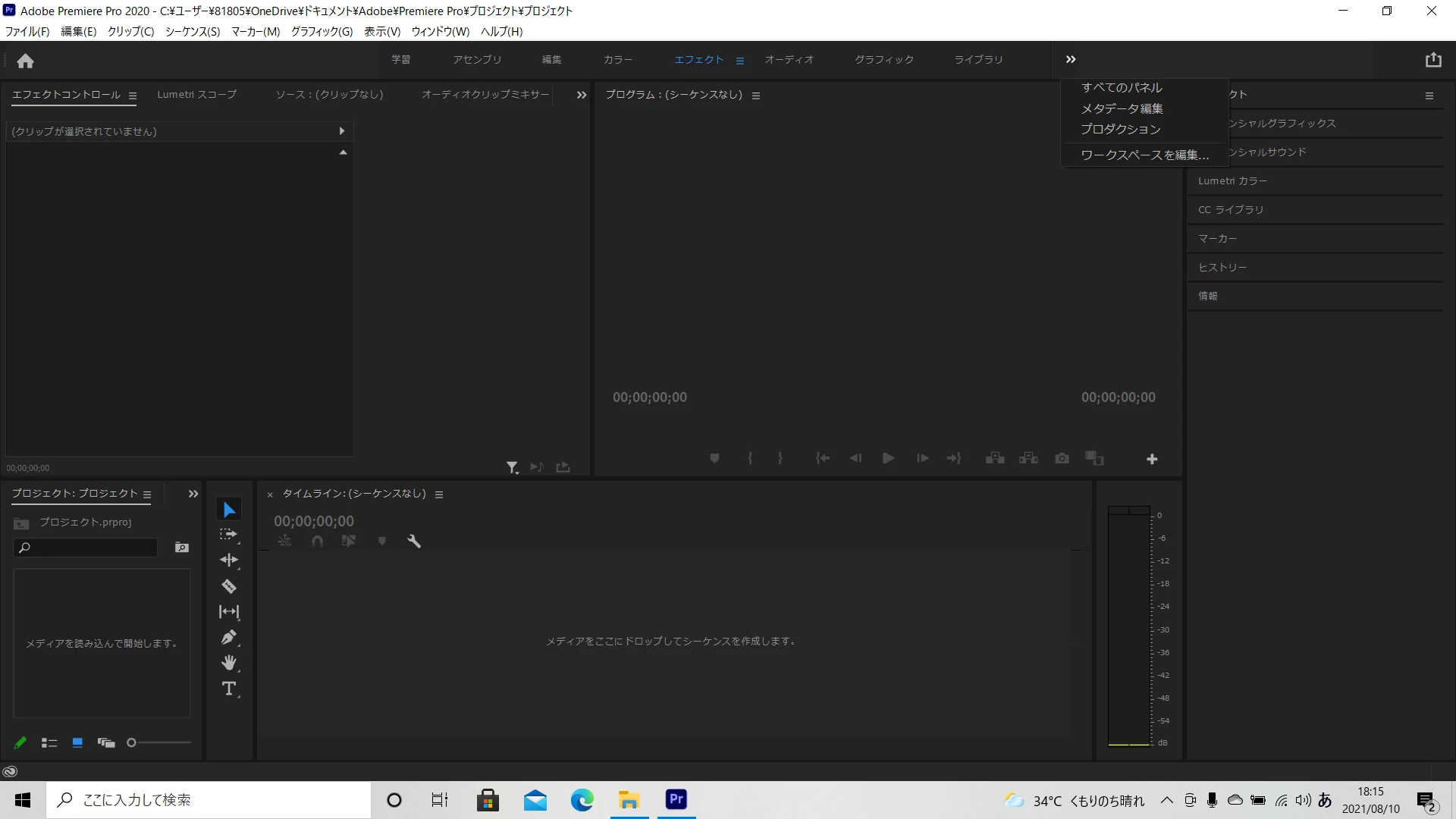Select the Type tool
This screenshot has height=819, width=1456.
pos(228,689)
